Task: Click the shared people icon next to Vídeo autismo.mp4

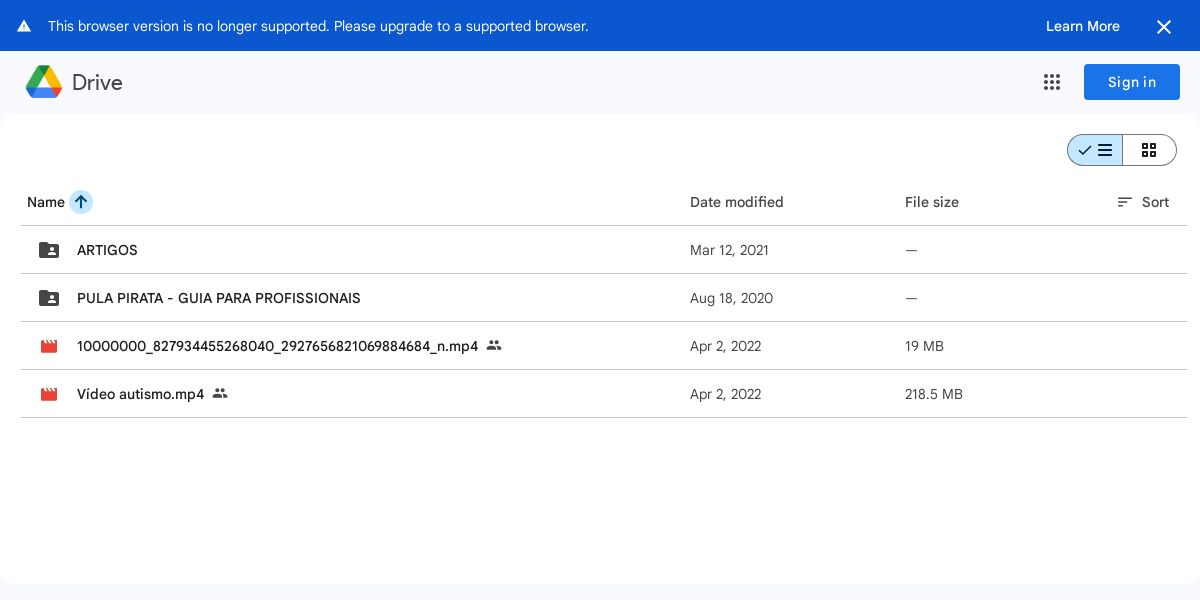Action: [x=220, y=394]
